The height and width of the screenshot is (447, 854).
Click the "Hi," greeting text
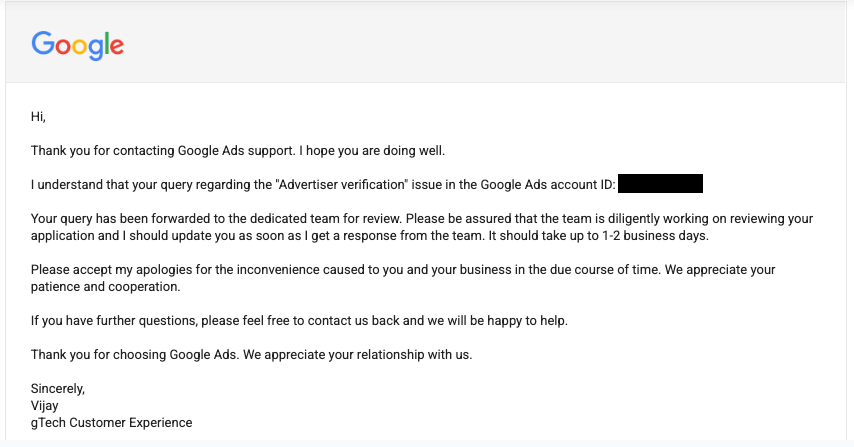pos(38,117)
